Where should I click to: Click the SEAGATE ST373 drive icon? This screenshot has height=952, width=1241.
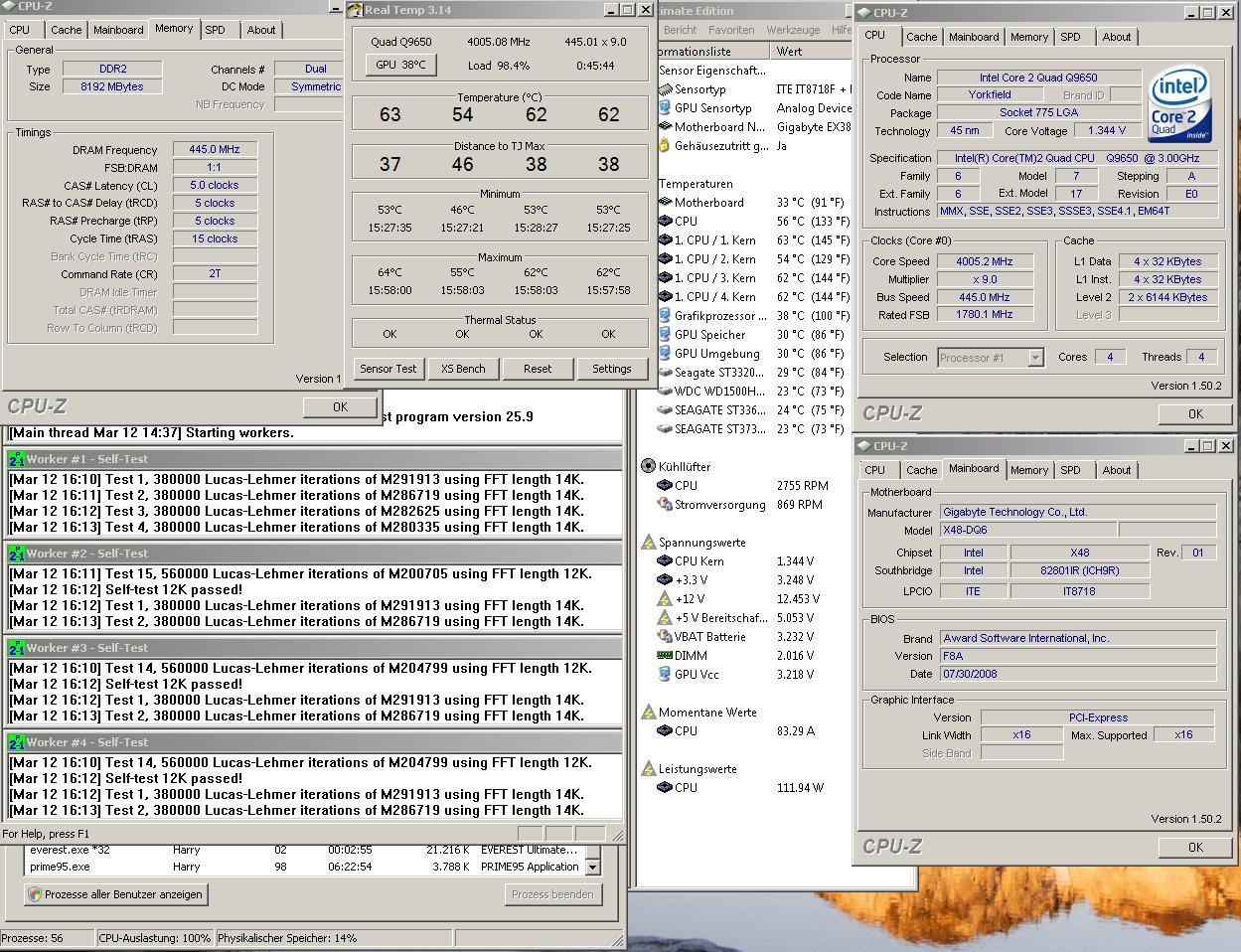[665, 429]
